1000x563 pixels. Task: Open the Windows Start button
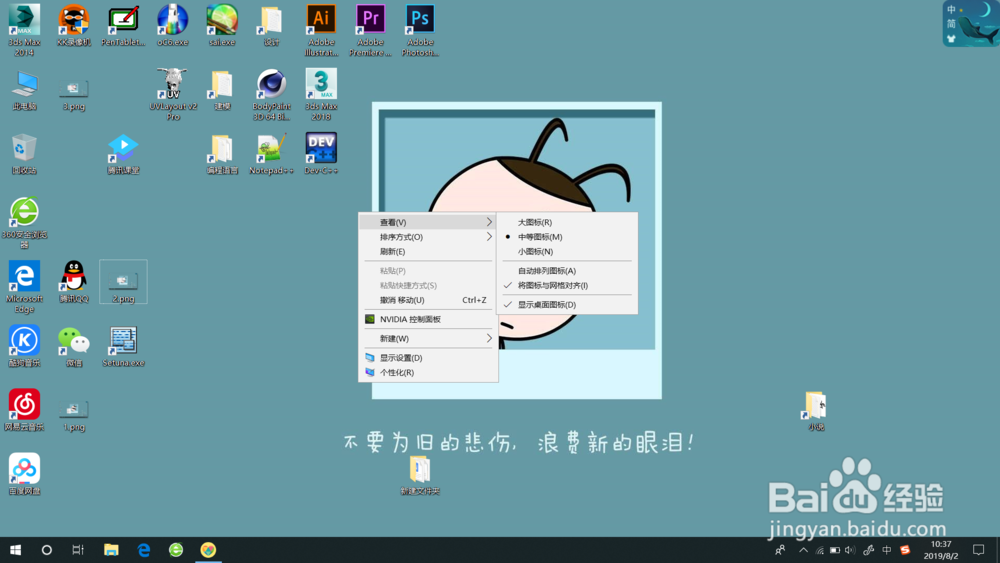tap(15, 550)
